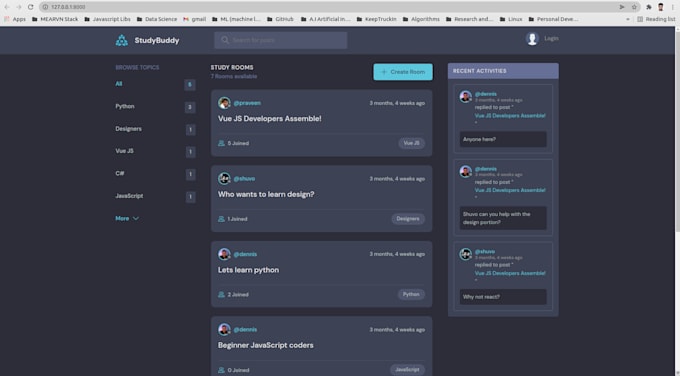Click @shuvo username on design room
This screenshot has height=376, width=680.
pyautogui.click(x=244, y=179)
